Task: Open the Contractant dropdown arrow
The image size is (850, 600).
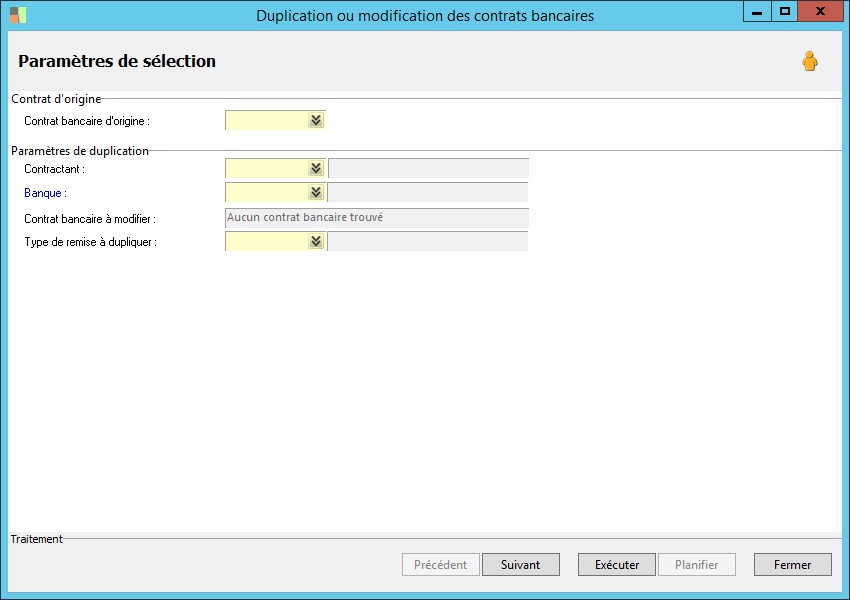Action: (316, 169)
